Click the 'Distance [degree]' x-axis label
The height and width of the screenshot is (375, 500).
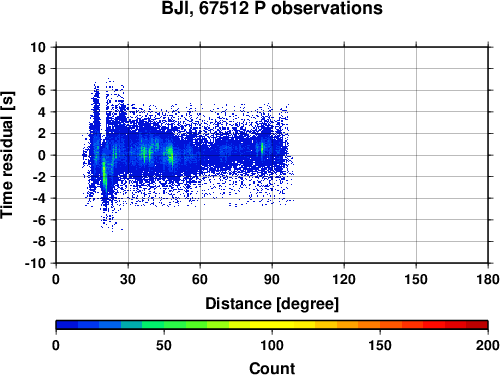click(272, 304)
